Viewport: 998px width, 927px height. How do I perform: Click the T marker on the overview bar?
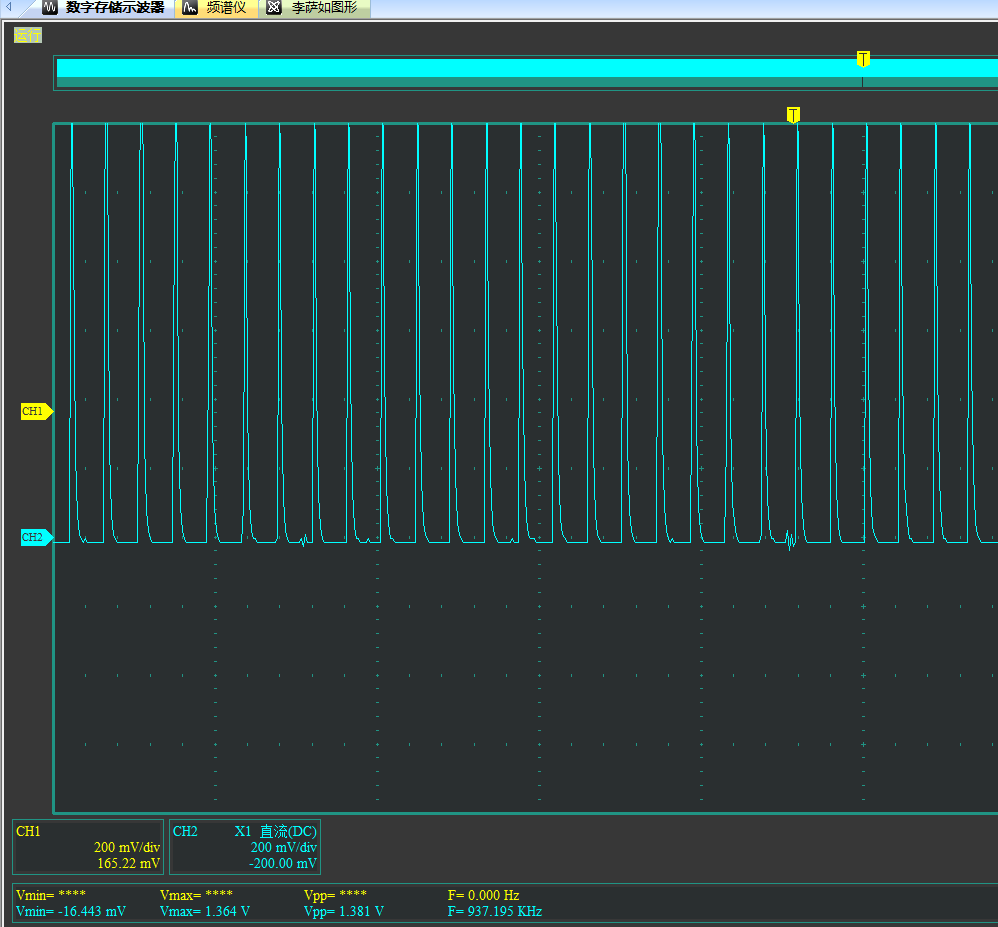(863, 59)
